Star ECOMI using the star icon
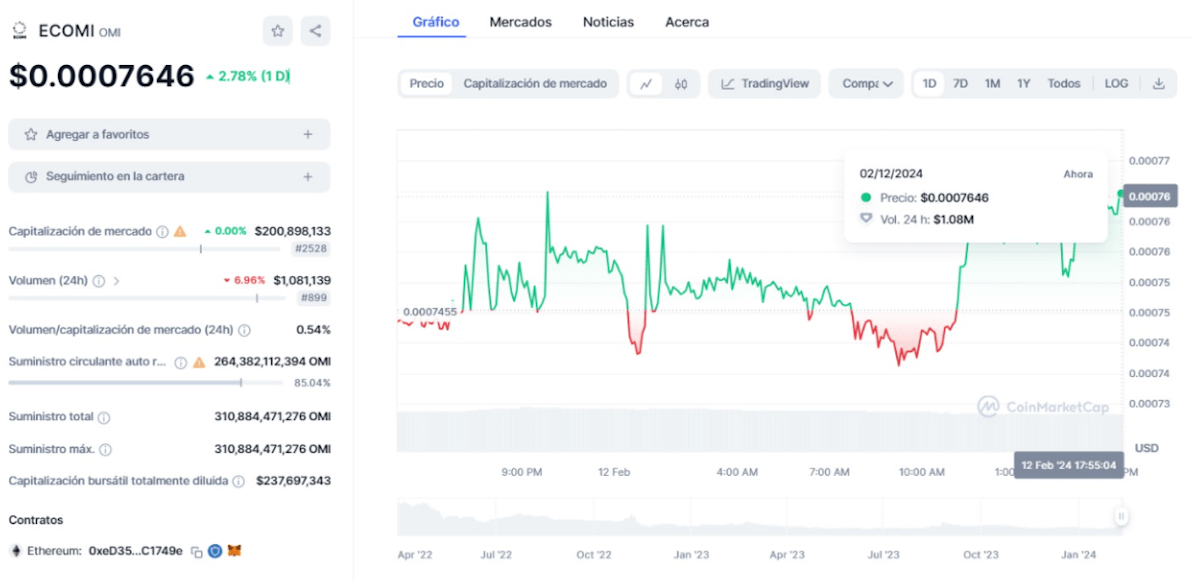This screenshot has width=1200, height=580. (277, 31)
